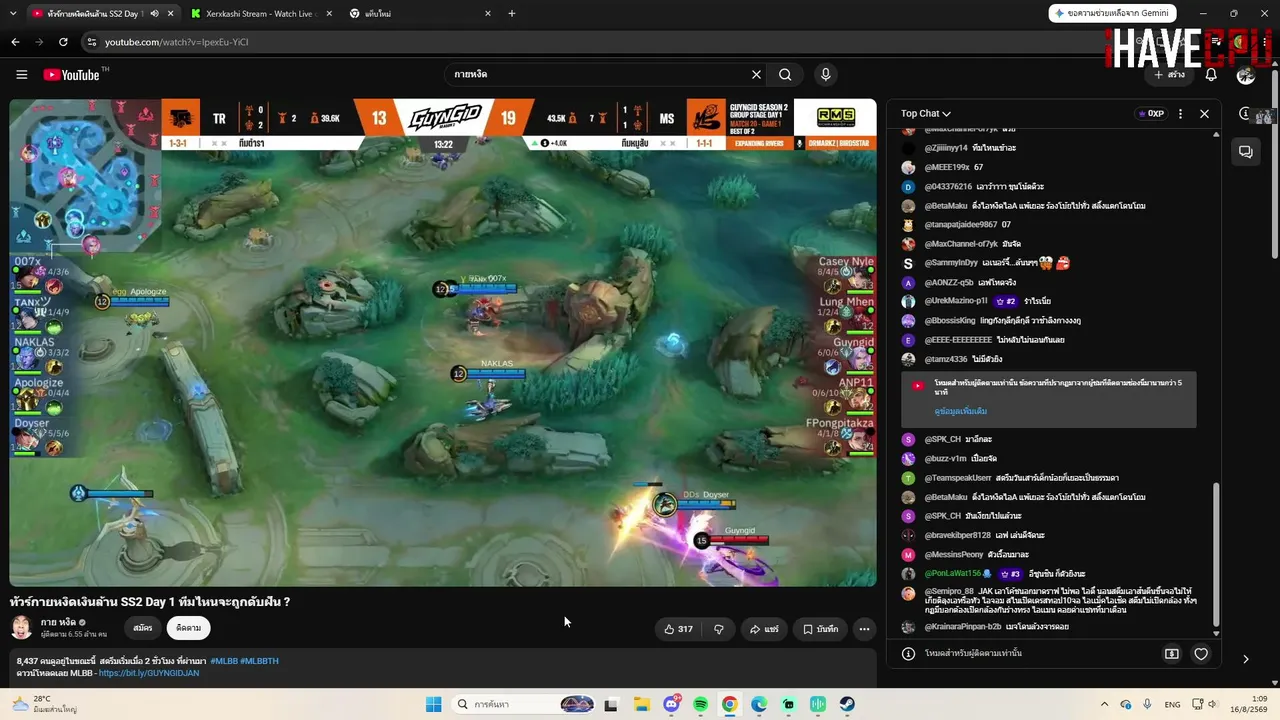Open the chat side panel icon
Screen dimensions: 1280x720
(x=1246, y=152)
